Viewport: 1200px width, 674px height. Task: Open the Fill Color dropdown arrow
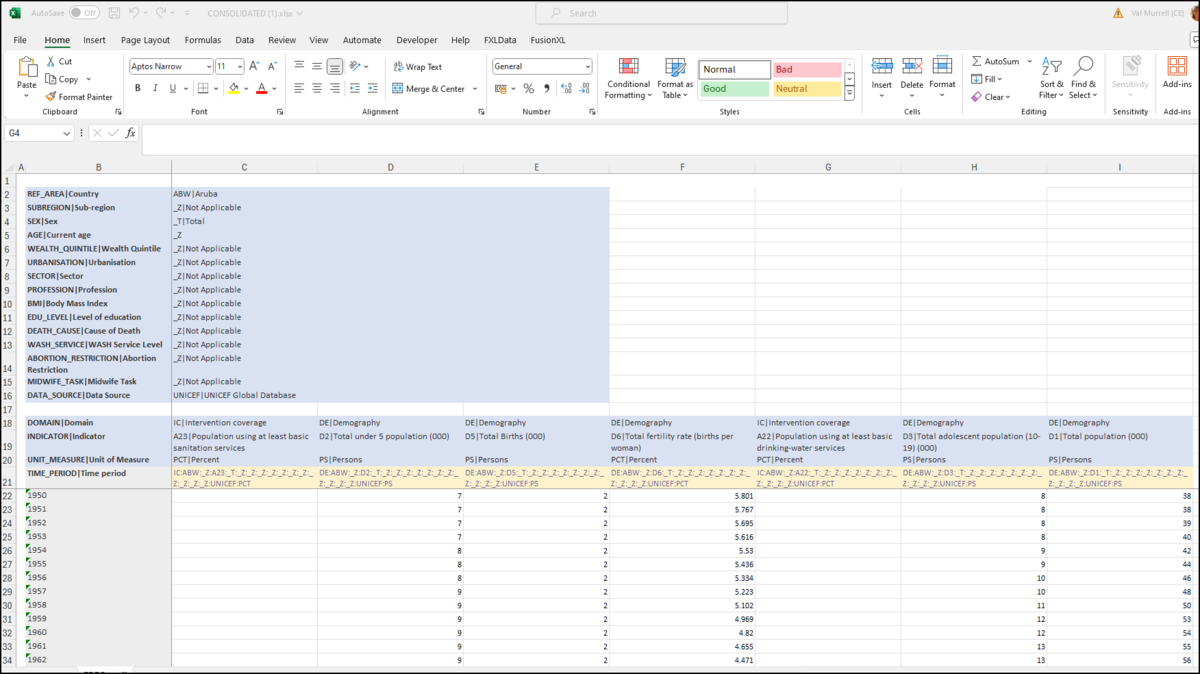tap(248, 88)
